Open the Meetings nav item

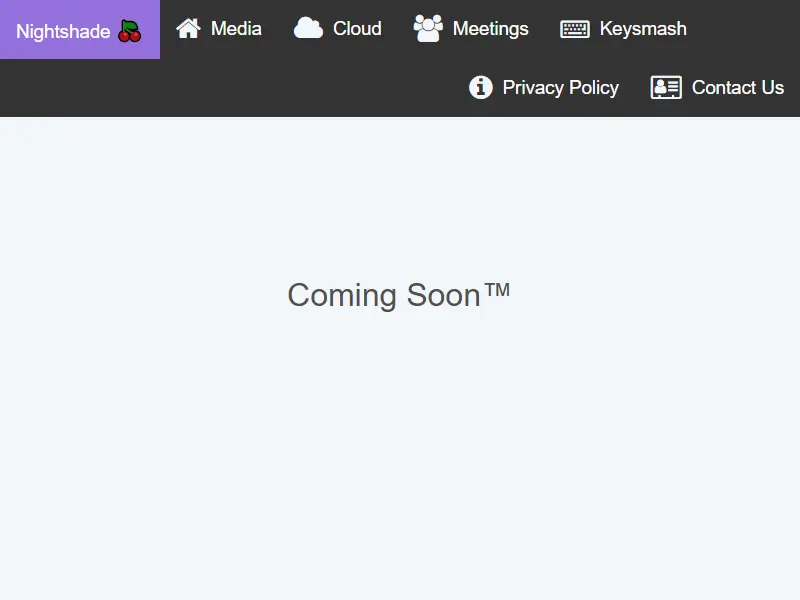[470, 29]
